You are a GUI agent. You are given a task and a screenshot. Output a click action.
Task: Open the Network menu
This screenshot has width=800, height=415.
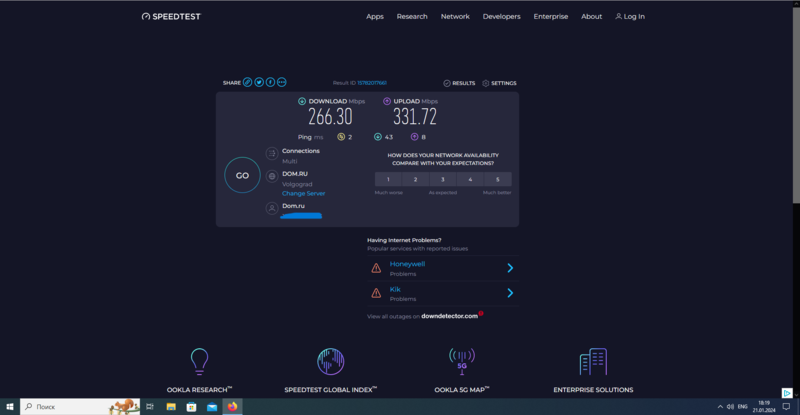point(455,16)
